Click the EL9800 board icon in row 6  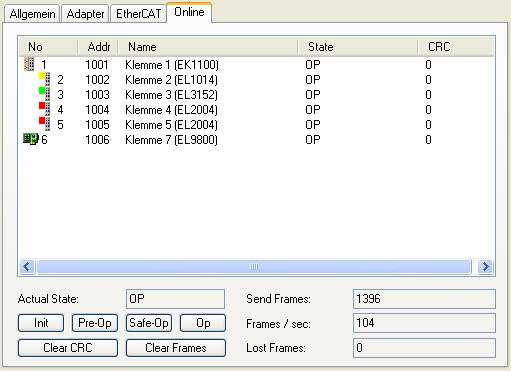(x=31, y=139)
